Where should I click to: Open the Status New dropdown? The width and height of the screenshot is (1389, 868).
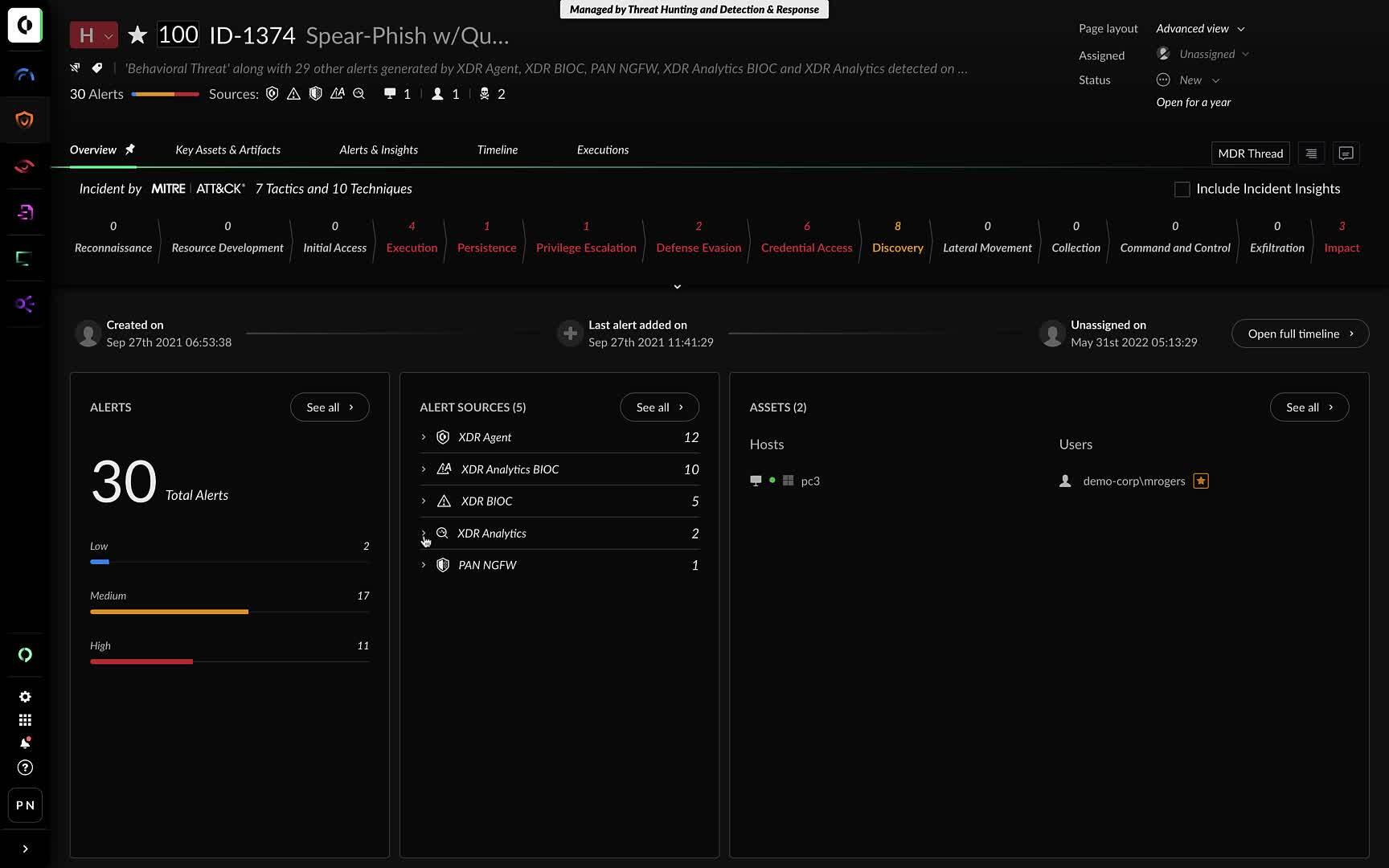click(x=1189, y=80)
